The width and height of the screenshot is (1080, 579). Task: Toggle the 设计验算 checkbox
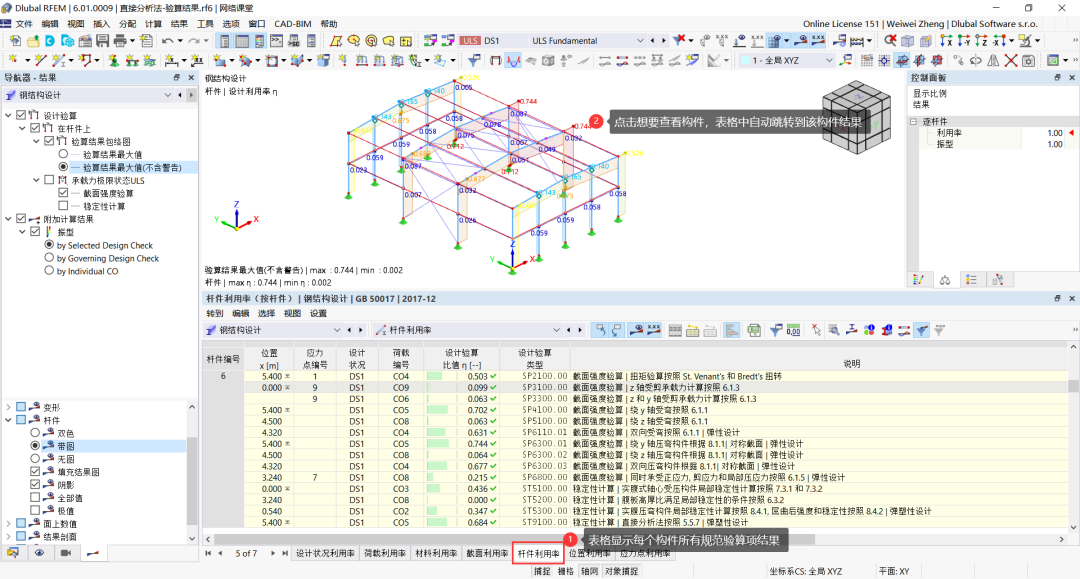(x=21, y=115)
